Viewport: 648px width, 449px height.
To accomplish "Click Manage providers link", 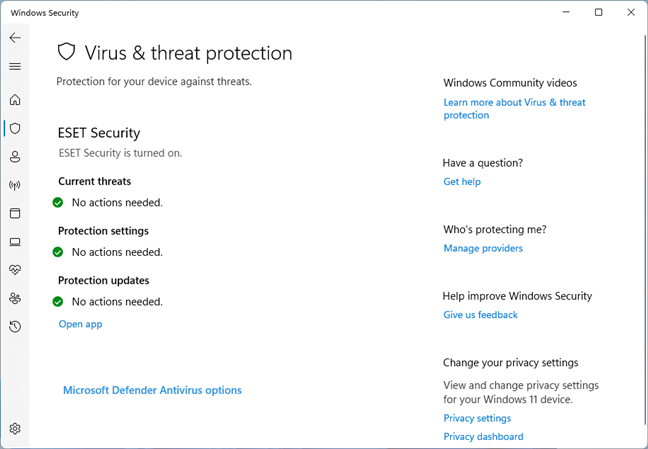I will (483, 248).
